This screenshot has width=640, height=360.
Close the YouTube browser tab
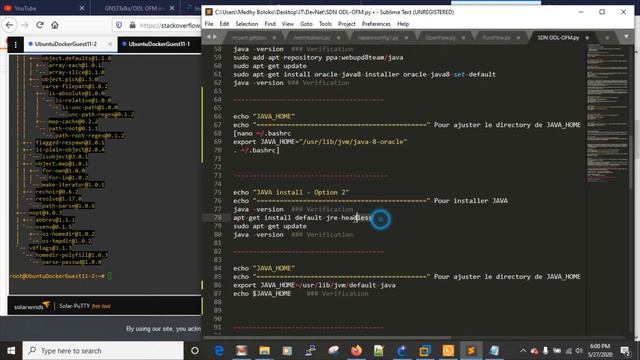82,8
